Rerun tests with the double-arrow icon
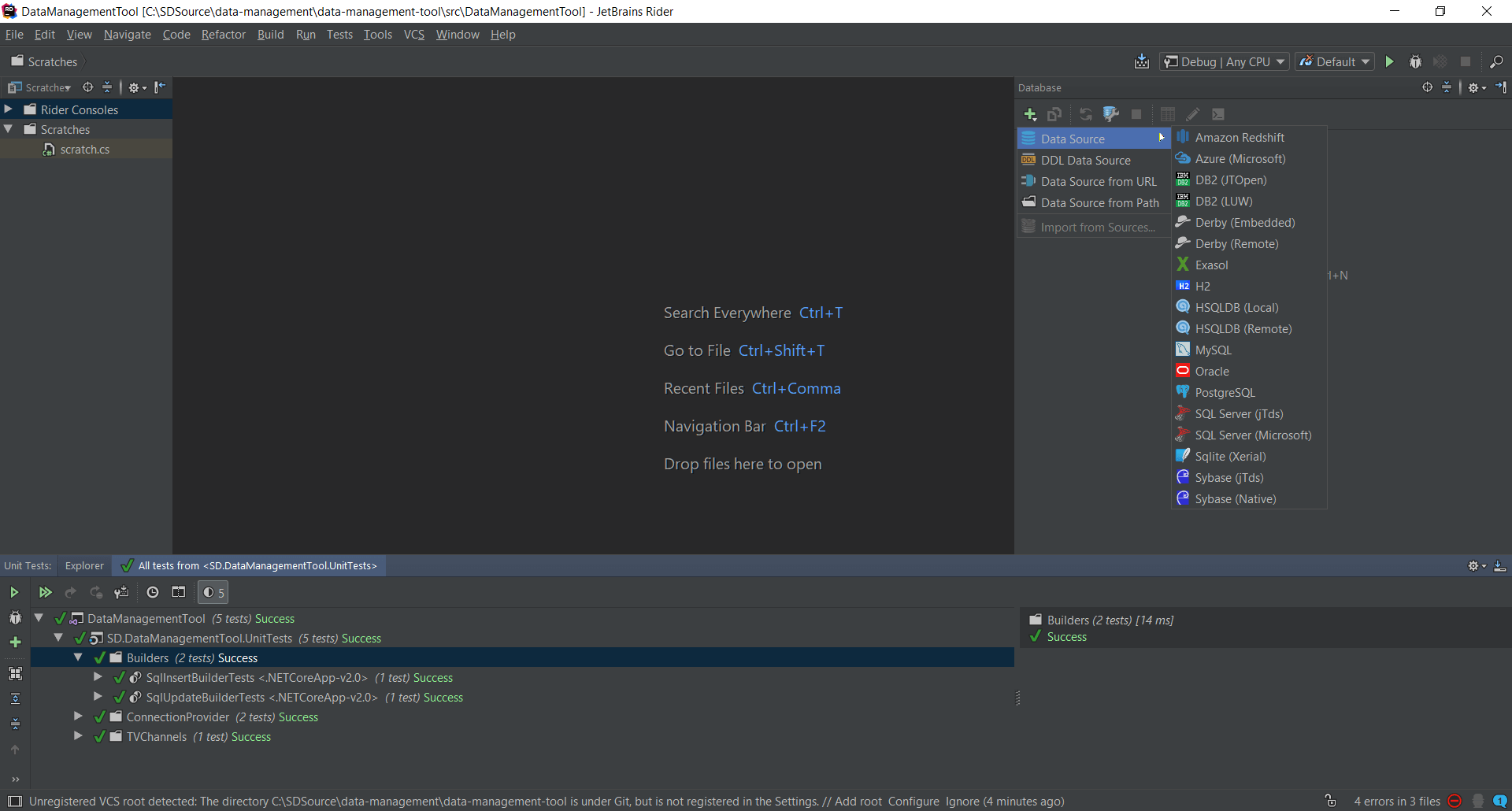Image resolution: width=1512 pixels, height=811 pixels. [x=45, y=592]
